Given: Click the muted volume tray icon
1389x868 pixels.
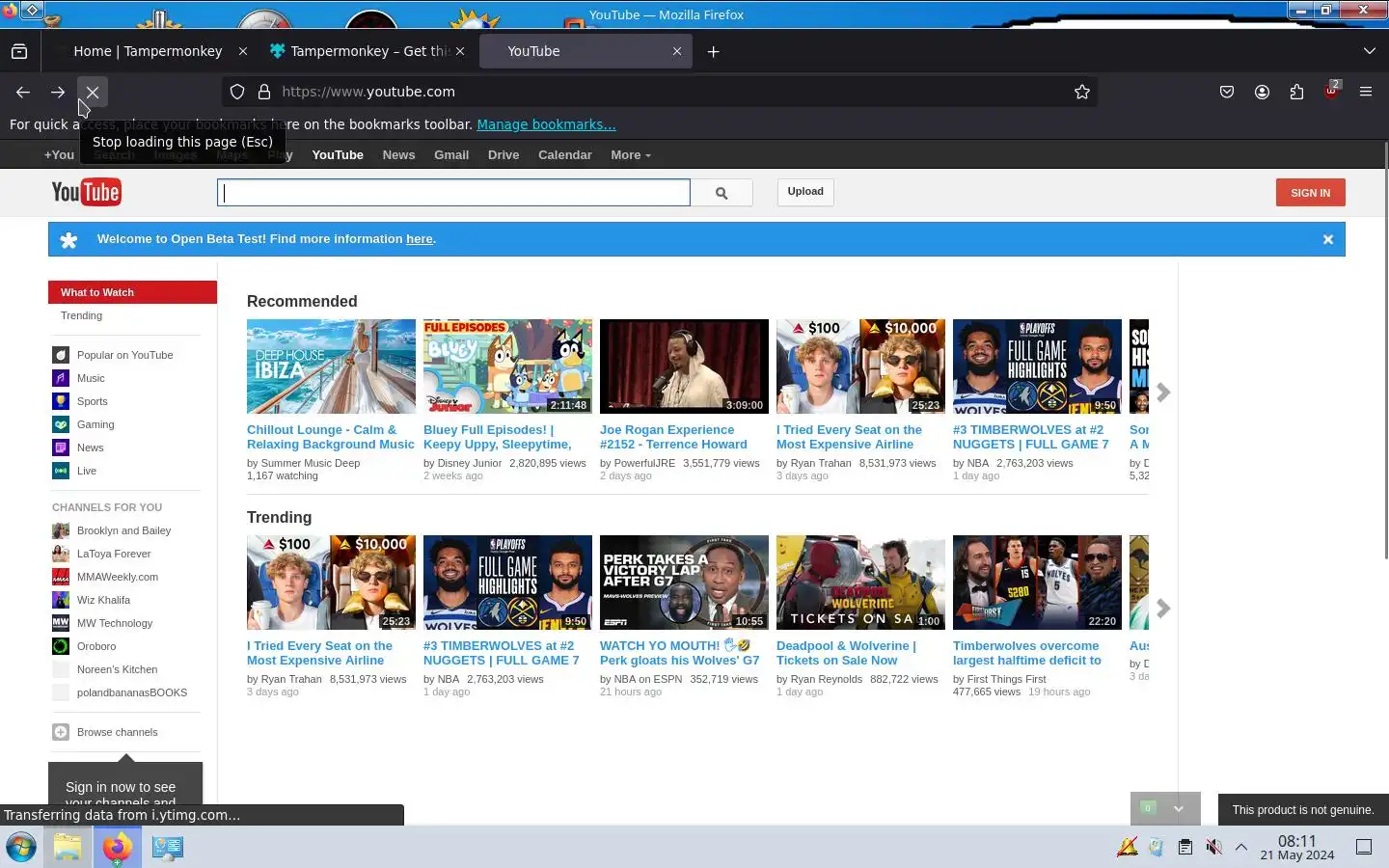Looking at the screenshot, I should (1213, 847).
